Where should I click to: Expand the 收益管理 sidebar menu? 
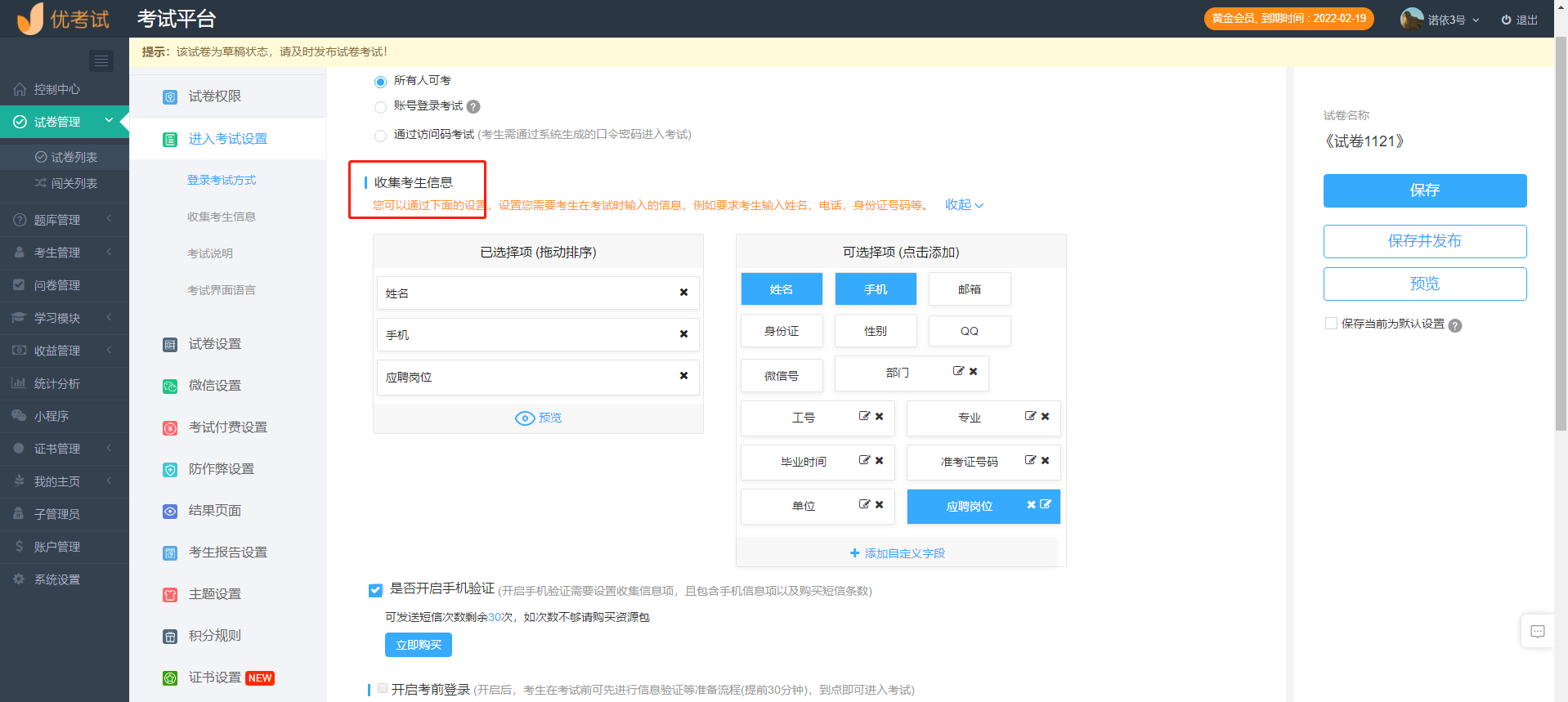[65, 351]
